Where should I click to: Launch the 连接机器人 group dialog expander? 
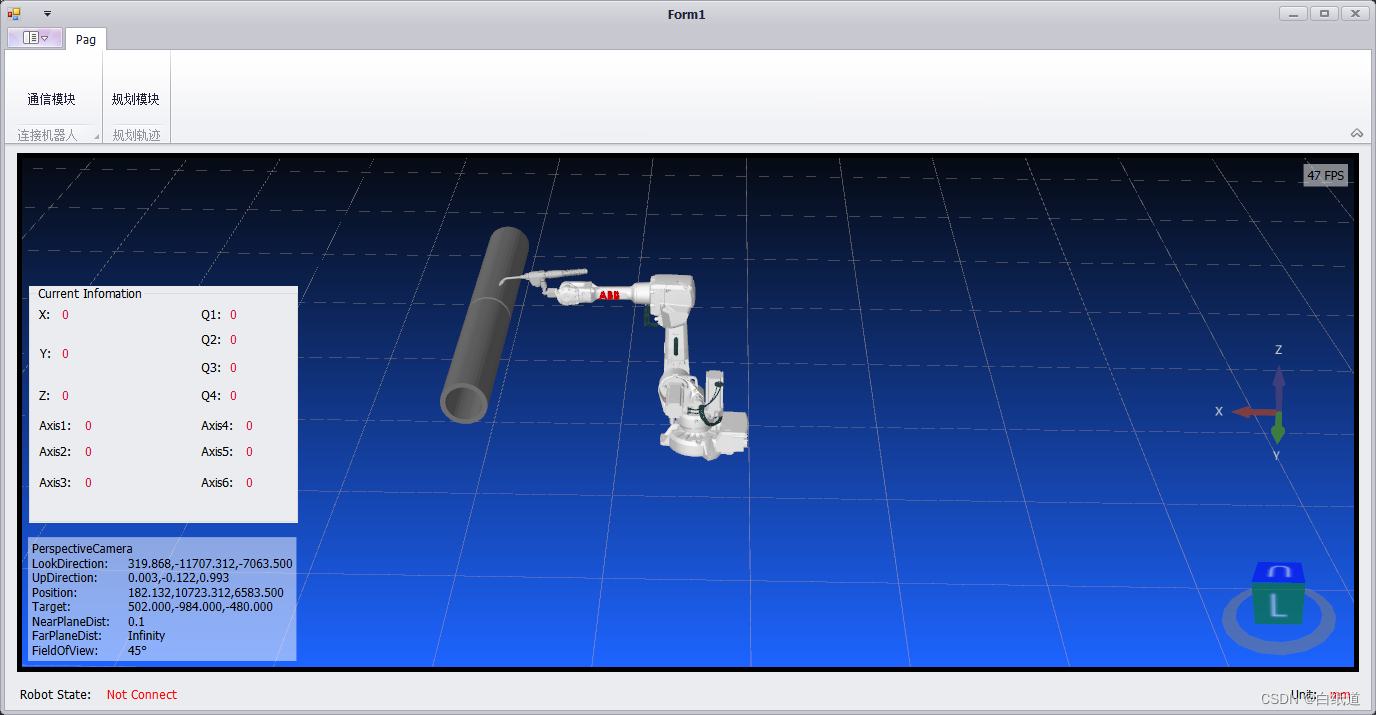click(97, 137)
